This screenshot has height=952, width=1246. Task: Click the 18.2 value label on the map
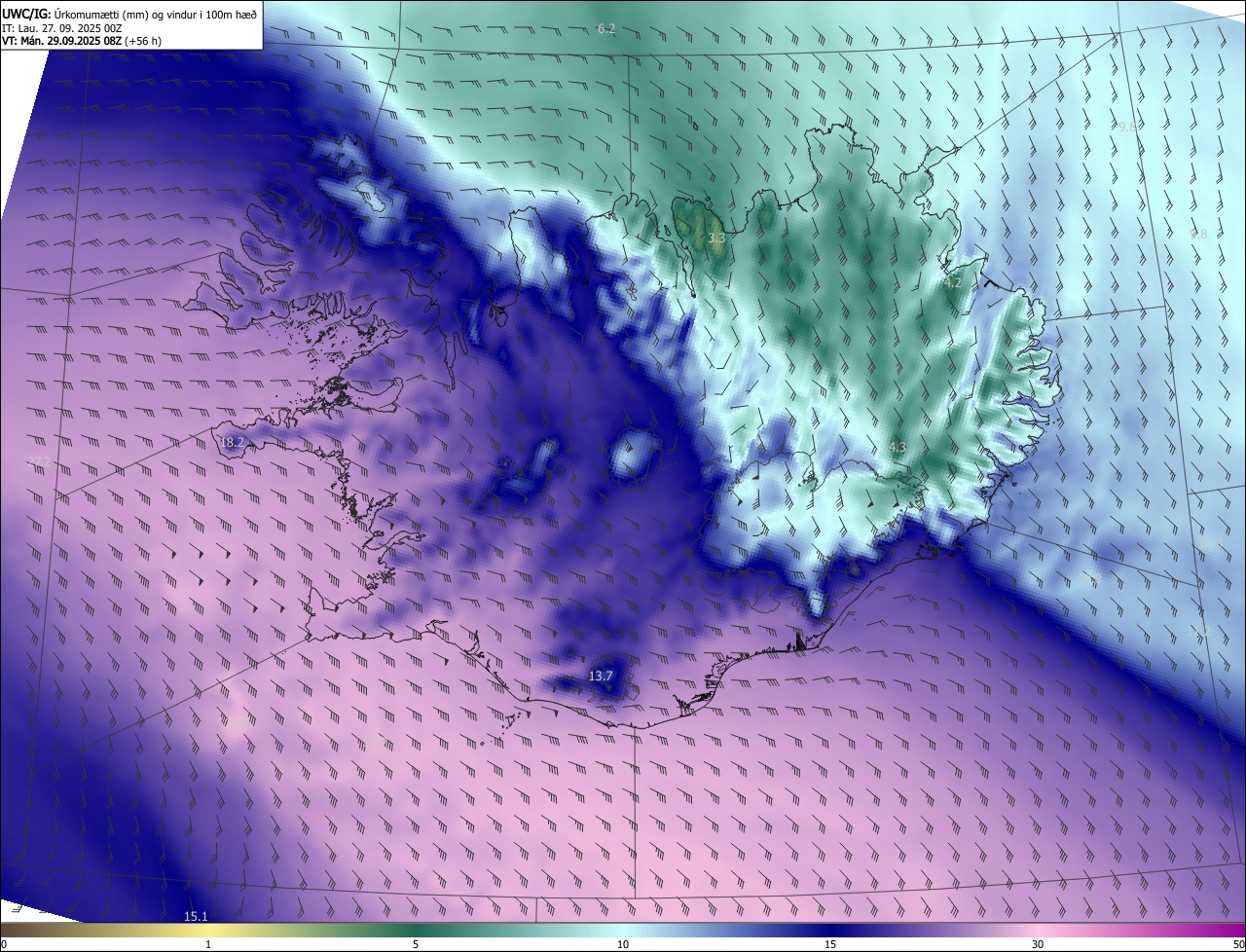coord(232,442)
